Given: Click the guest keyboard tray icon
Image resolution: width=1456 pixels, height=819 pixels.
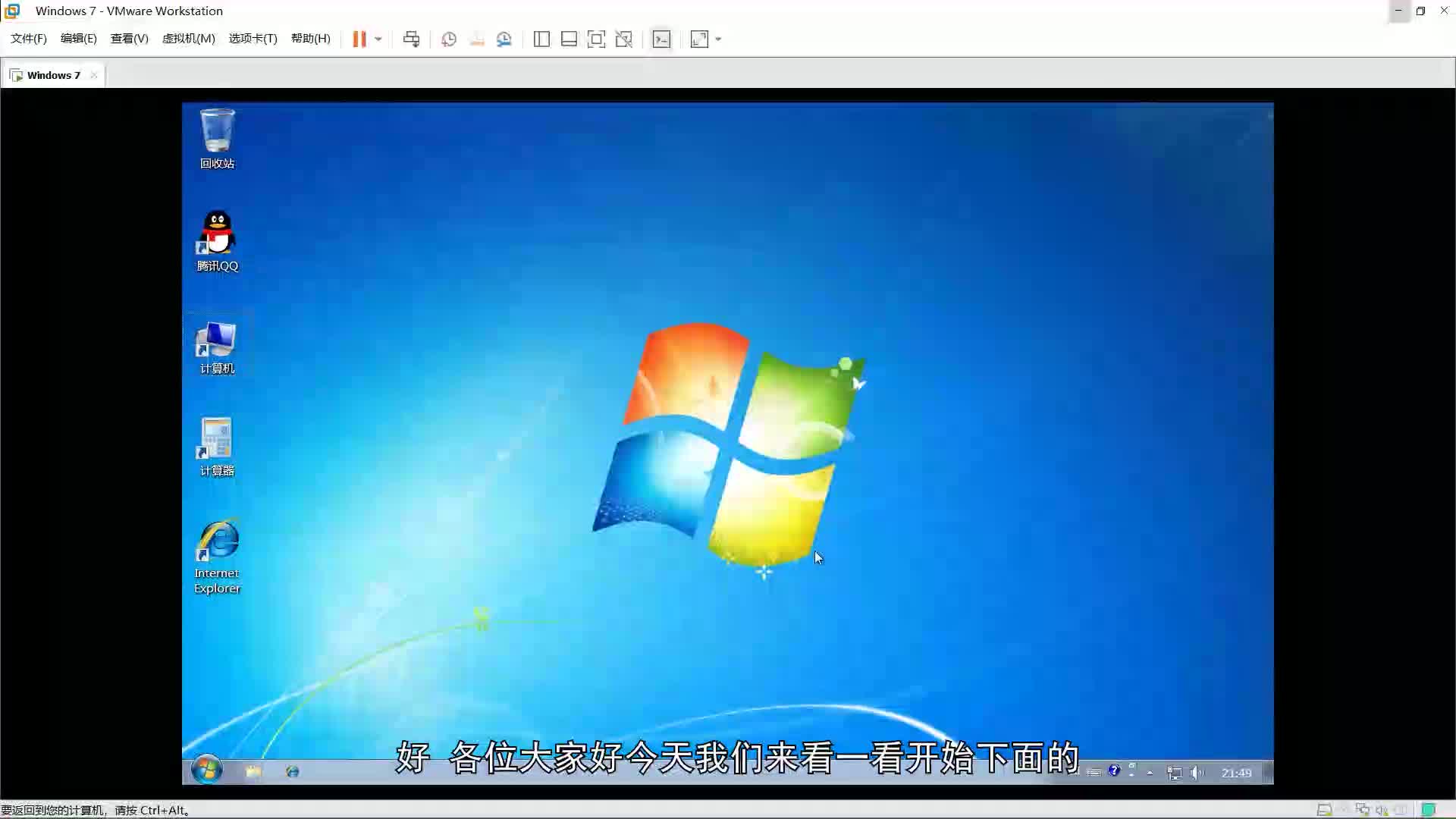Looking at the screenshot, I should (1094, 773).
